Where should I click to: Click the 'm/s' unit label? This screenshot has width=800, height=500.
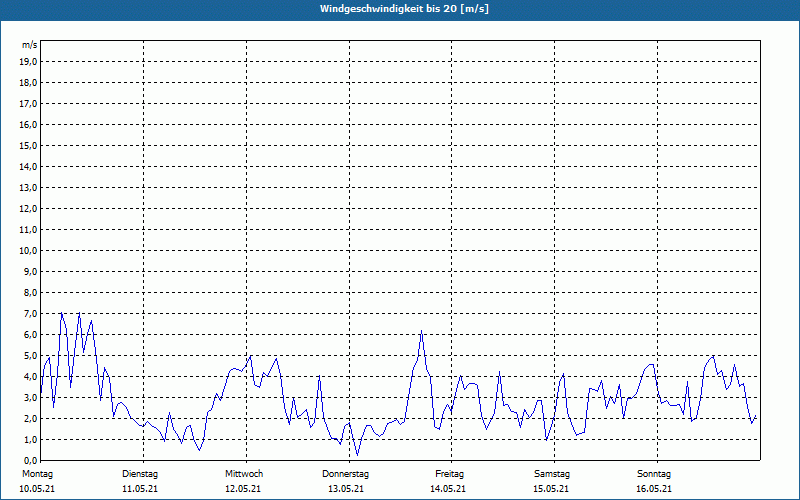click(29, 45)
